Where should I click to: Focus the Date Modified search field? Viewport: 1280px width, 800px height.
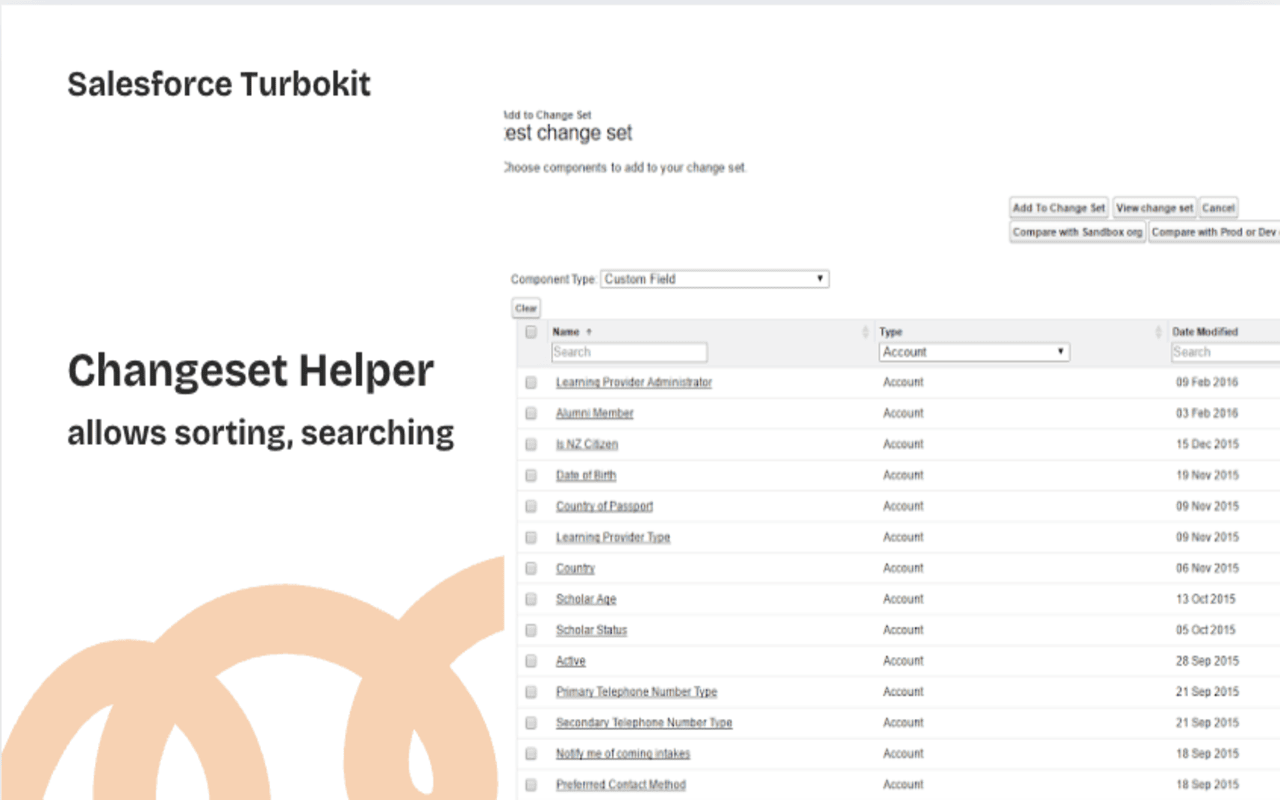click(1226, 352)
